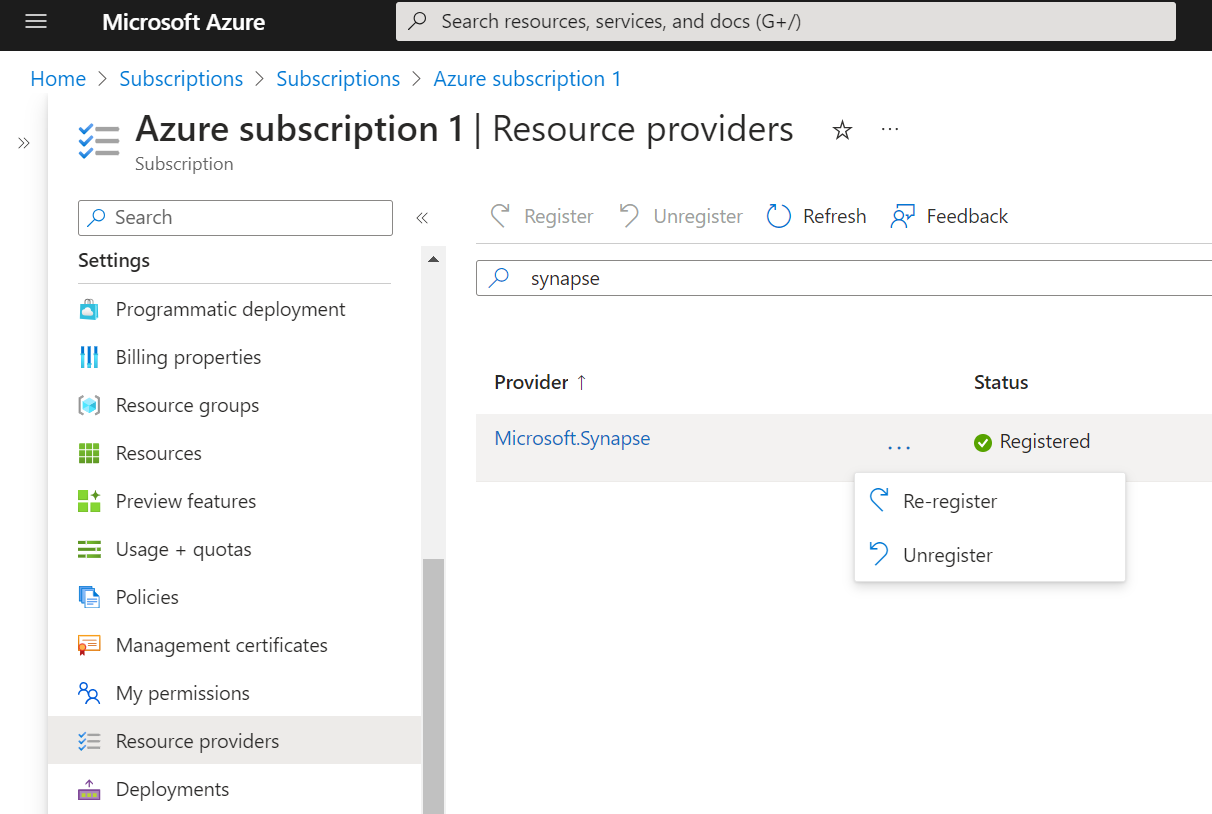This screenshot has height=814, width=1212.
Task: Favorite this page with the star icon
Action: point(842,130)
